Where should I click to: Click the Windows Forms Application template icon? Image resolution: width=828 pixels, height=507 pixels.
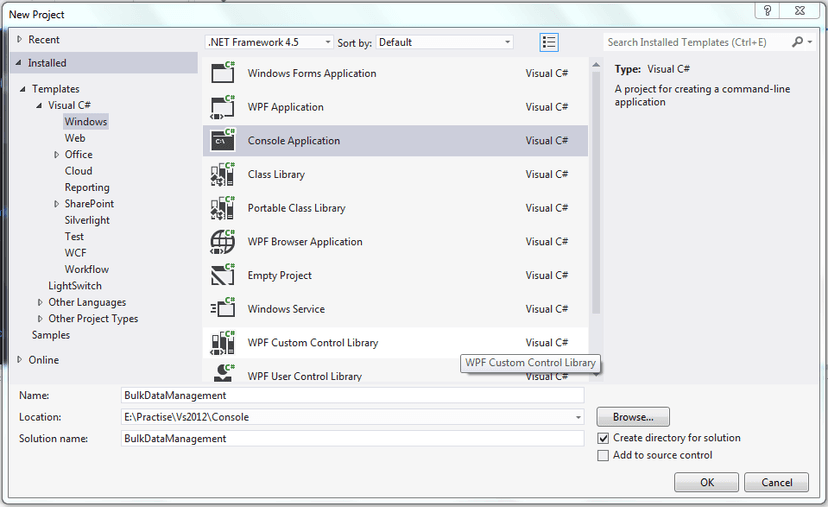223,73
